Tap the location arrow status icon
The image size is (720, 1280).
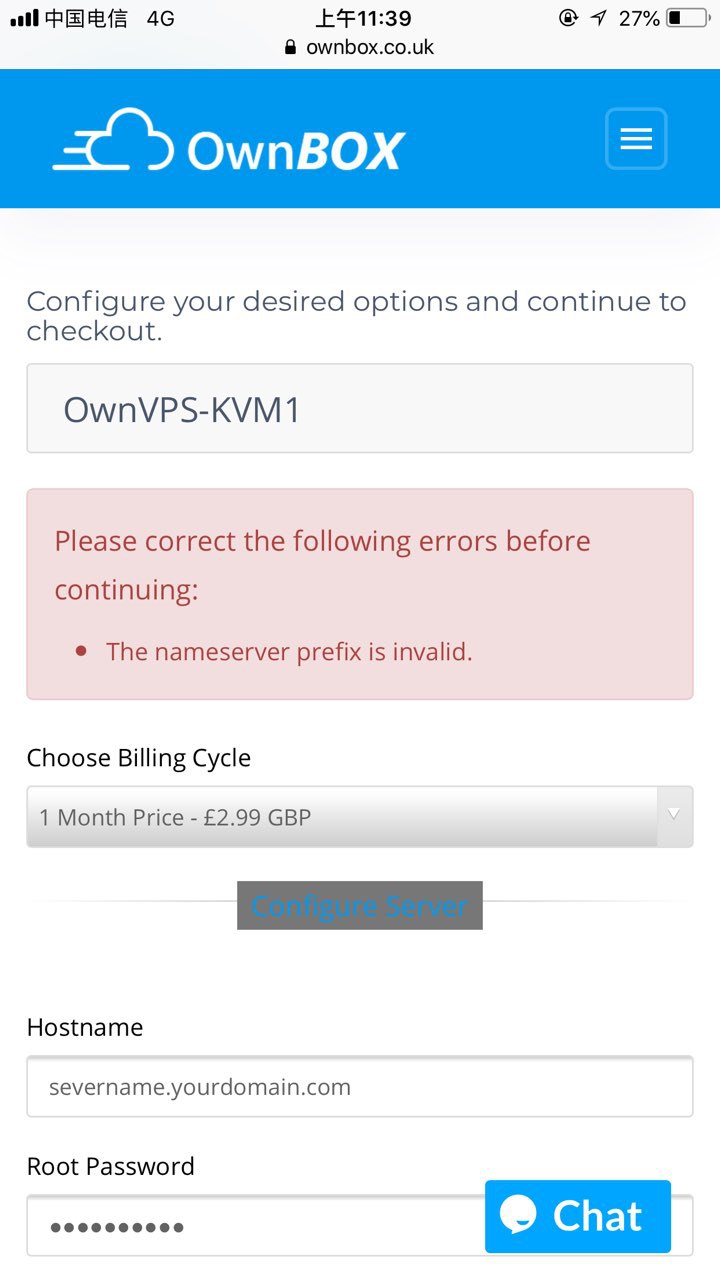[598, 18]
